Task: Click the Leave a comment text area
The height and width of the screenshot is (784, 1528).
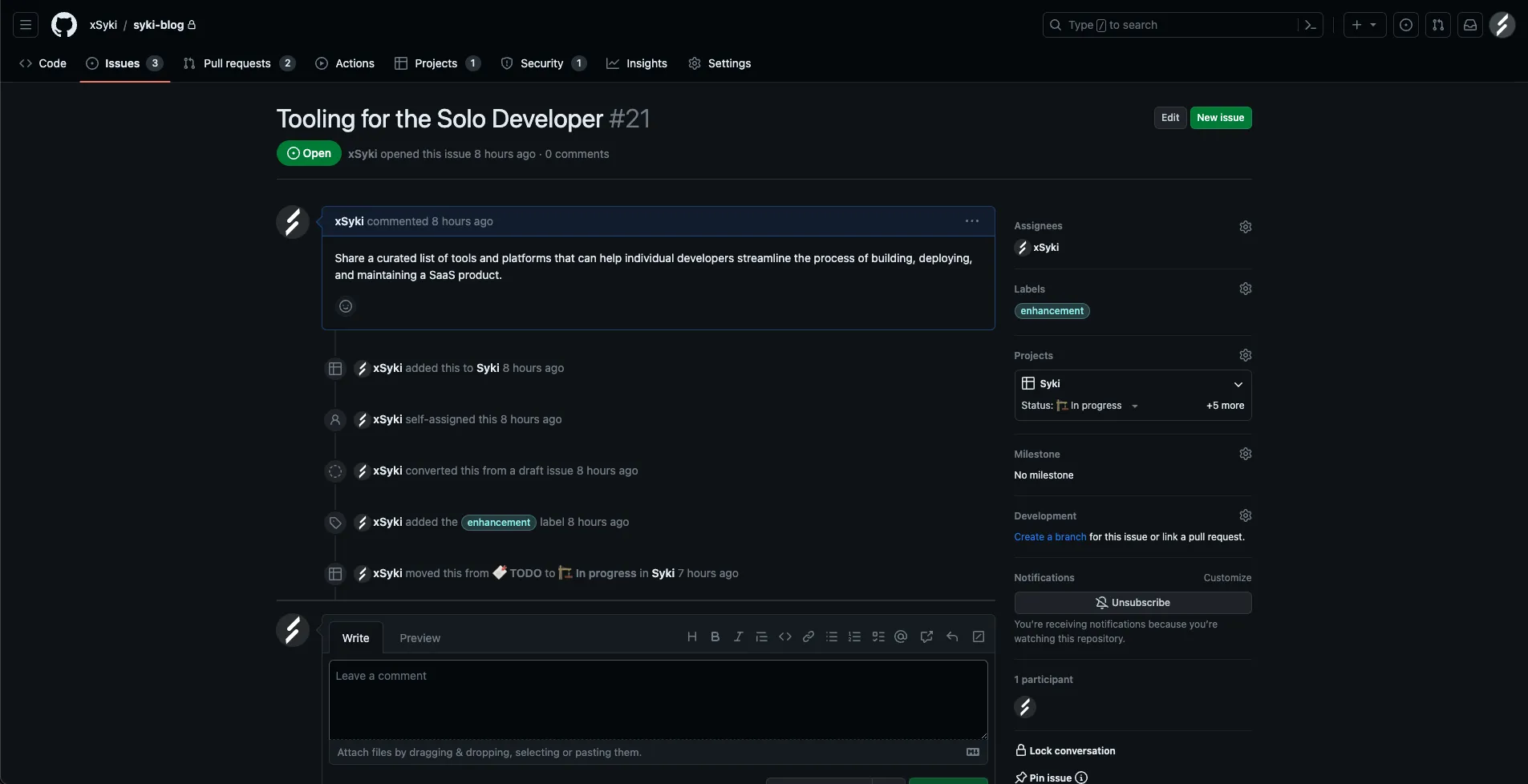Action: pos(658,699)
